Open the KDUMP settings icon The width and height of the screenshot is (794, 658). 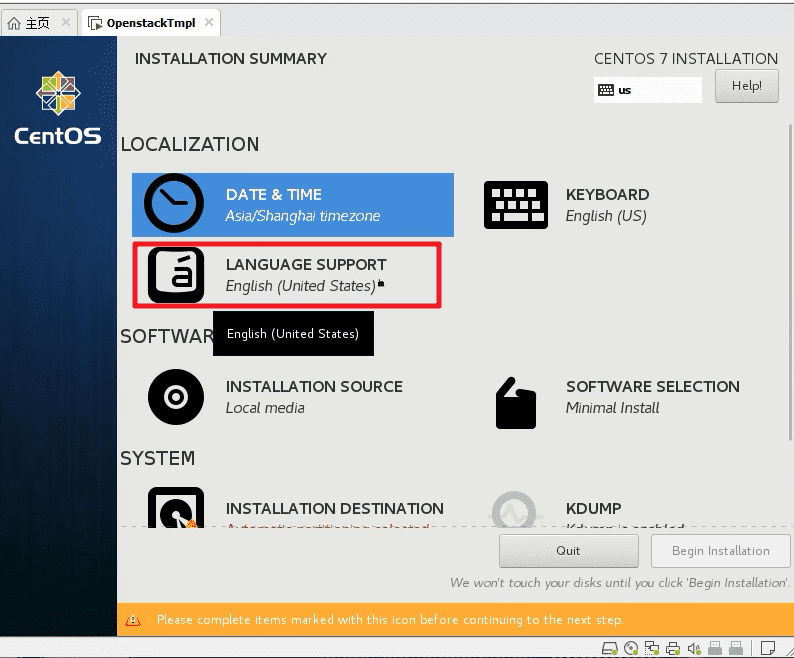[x=514, y=510]
